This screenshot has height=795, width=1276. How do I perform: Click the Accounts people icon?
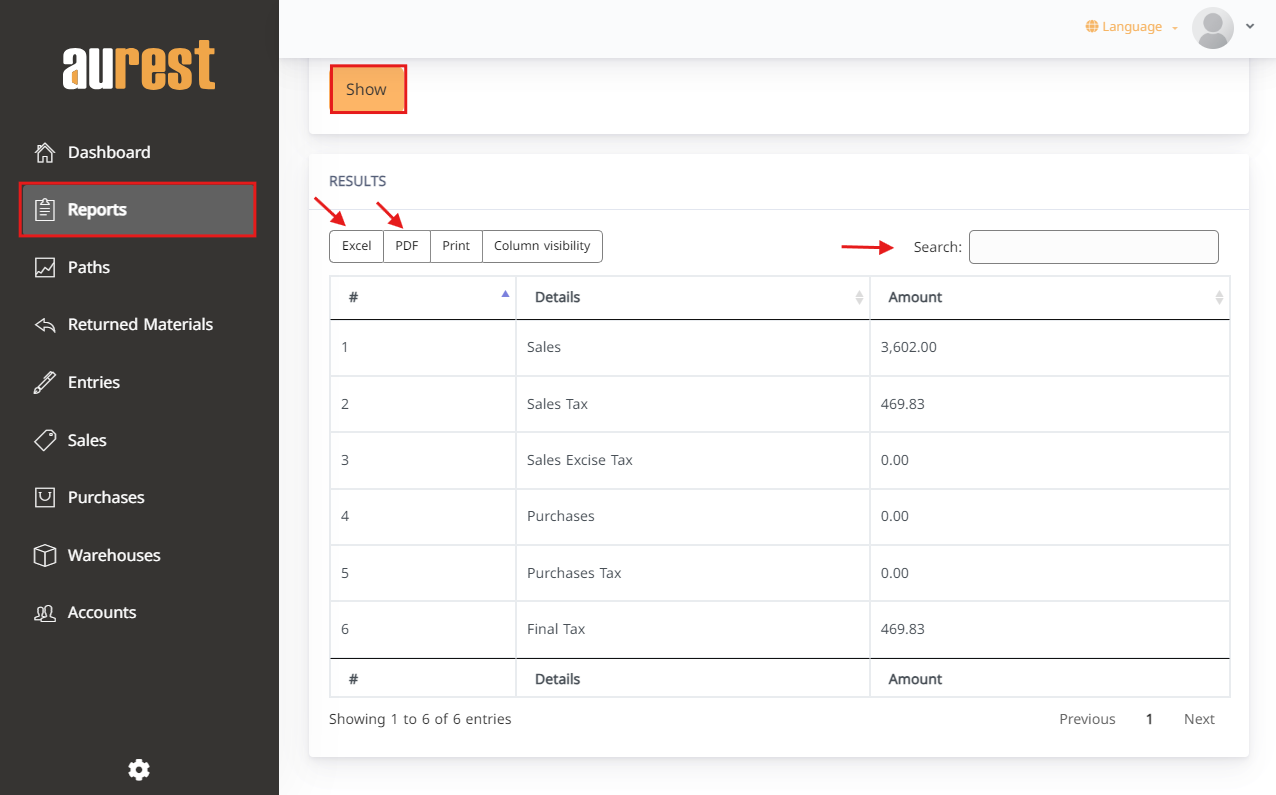[45, 613]
